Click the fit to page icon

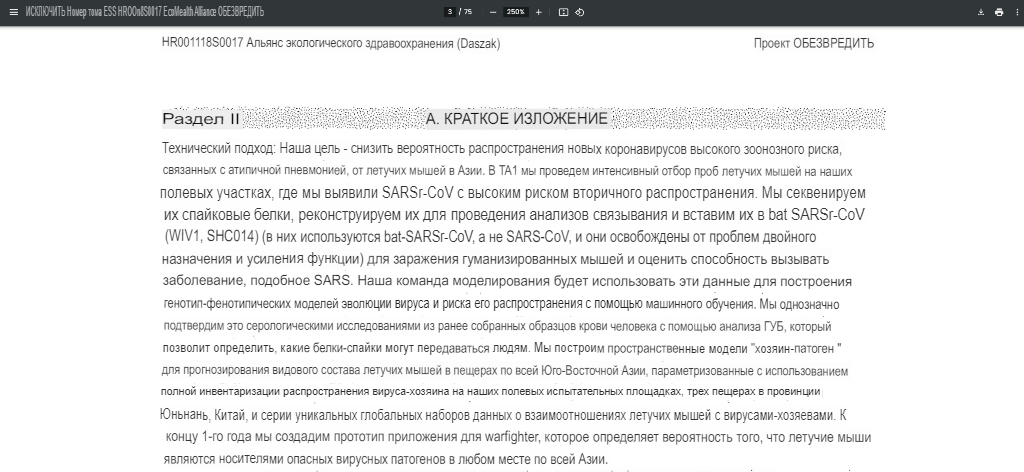(x=563, y=12)
